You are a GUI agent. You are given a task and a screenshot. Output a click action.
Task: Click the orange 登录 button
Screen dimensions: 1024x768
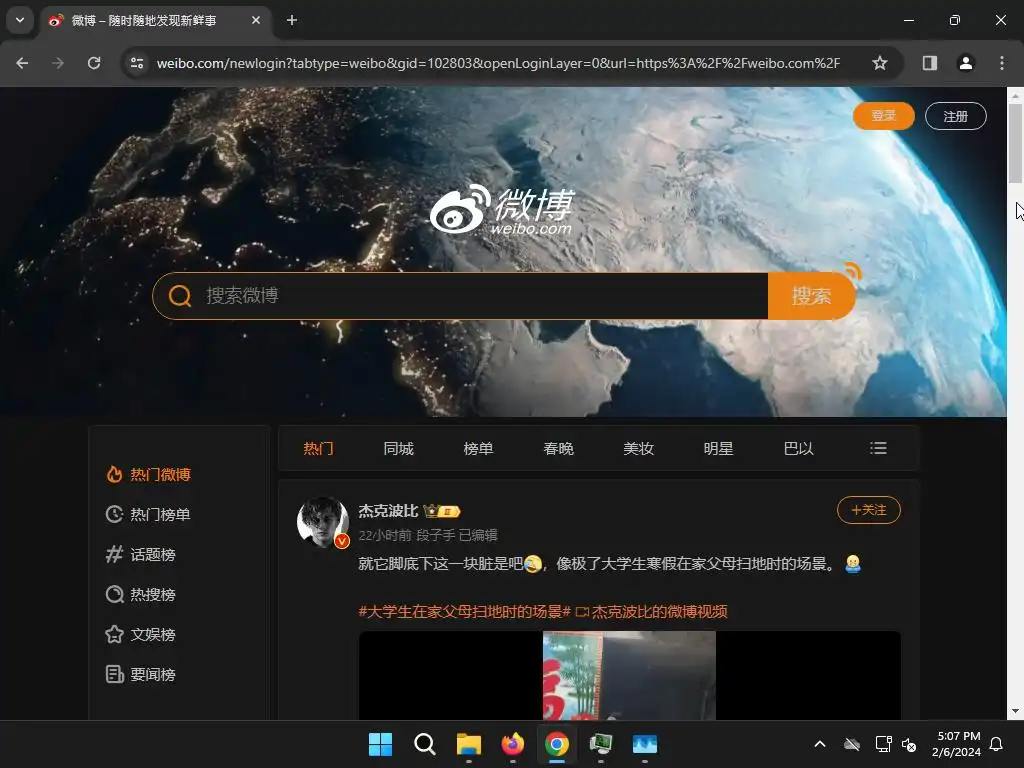pos(884,116)
